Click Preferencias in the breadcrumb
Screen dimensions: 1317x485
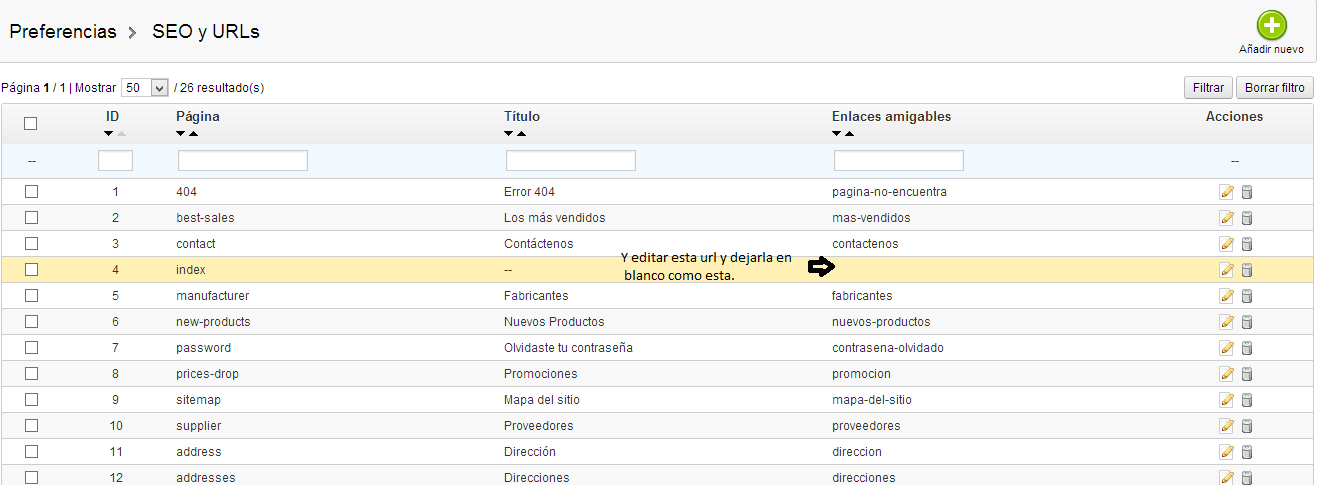[63, 32]
